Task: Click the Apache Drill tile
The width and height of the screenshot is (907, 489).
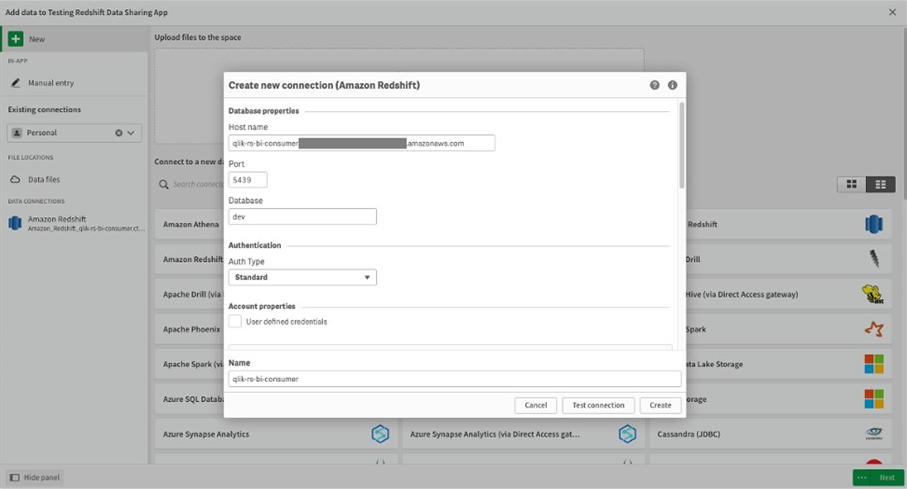Action: (189, 294)
